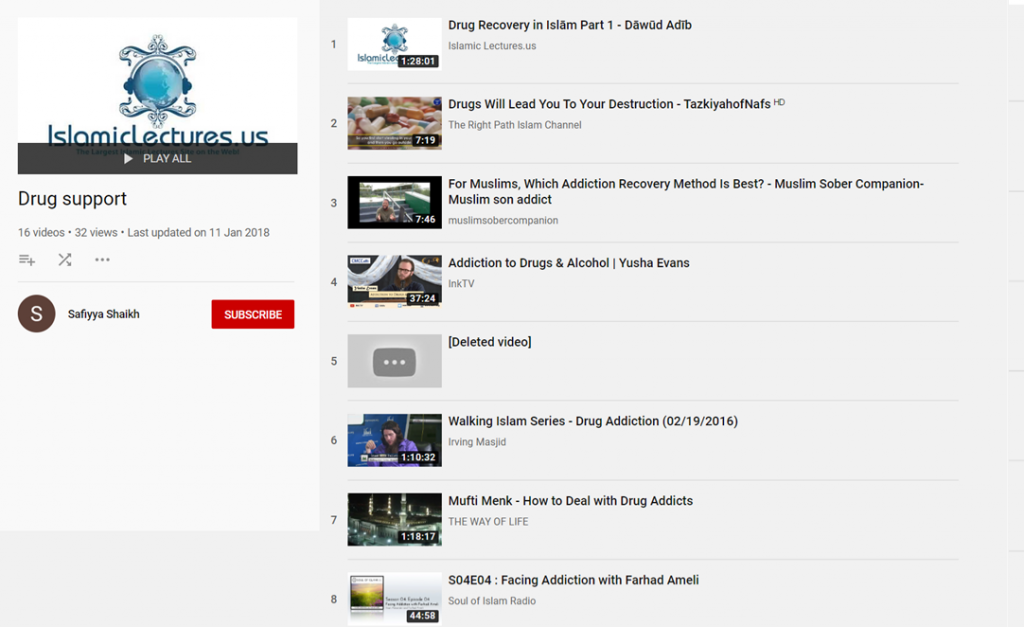Open the playlist more options menu
The width and height of the screenshot is (1024, 627).
pyautogui.click(x=102, y=260)
